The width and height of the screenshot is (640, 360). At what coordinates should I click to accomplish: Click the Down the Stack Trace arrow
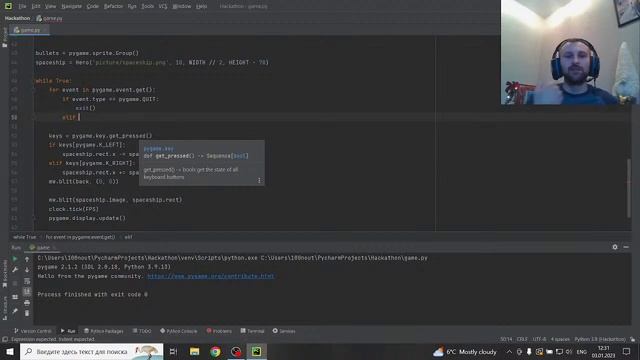pyautogui.click(x=27, y=270)
